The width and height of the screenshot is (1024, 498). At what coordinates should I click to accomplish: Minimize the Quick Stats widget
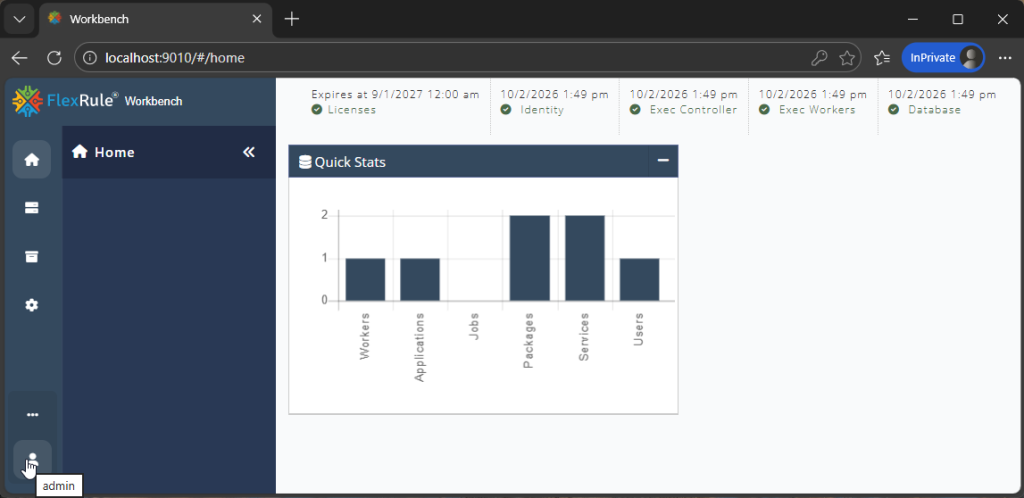tap(663, 161)
